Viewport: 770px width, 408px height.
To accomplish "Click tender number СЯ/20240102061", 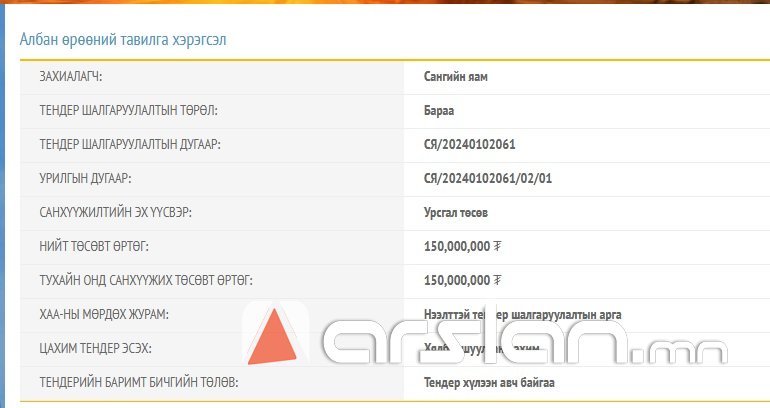I will point(469,144).
